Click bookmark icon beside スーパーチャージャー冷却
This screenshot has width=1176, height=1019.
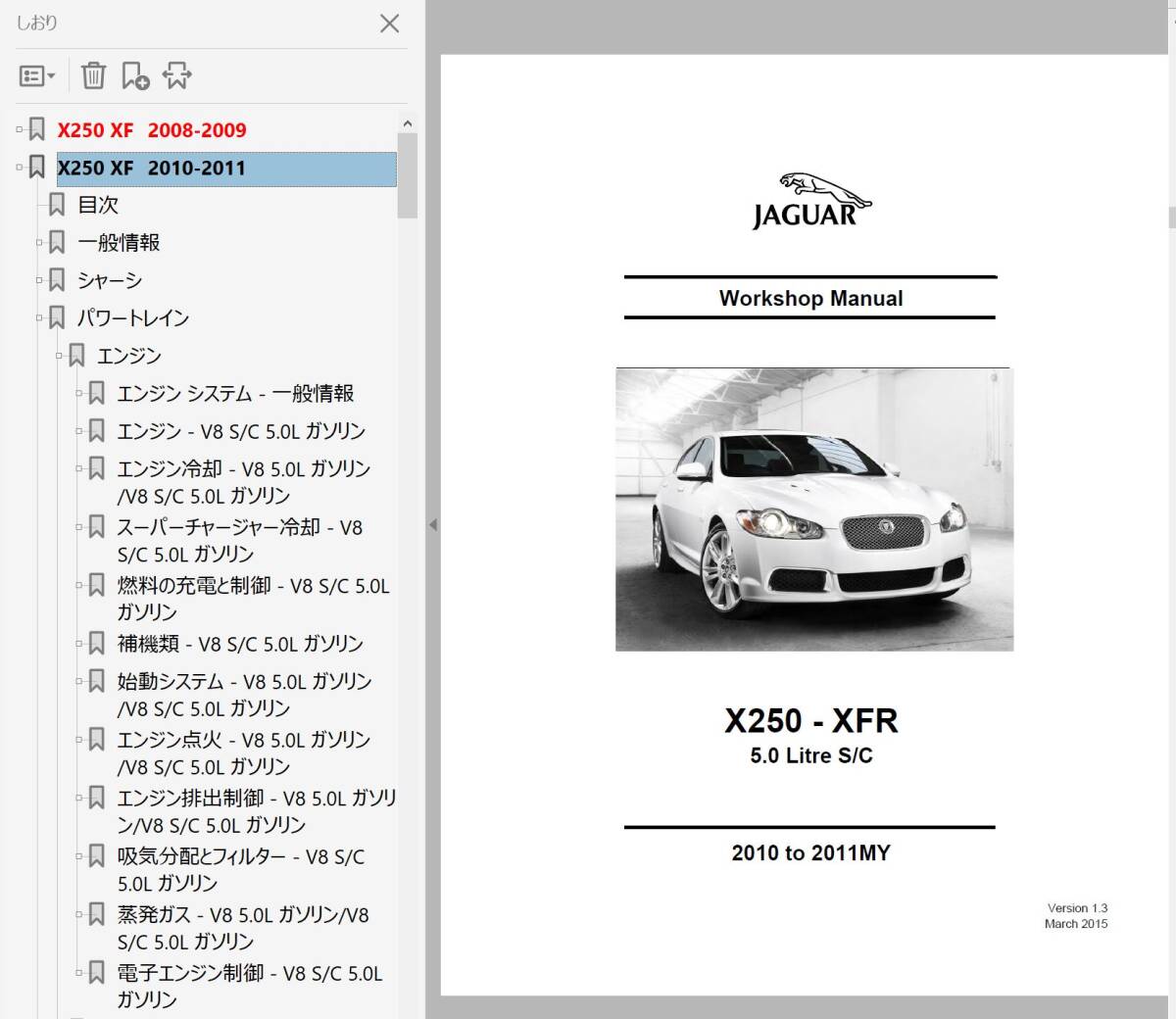coord(96,527)
